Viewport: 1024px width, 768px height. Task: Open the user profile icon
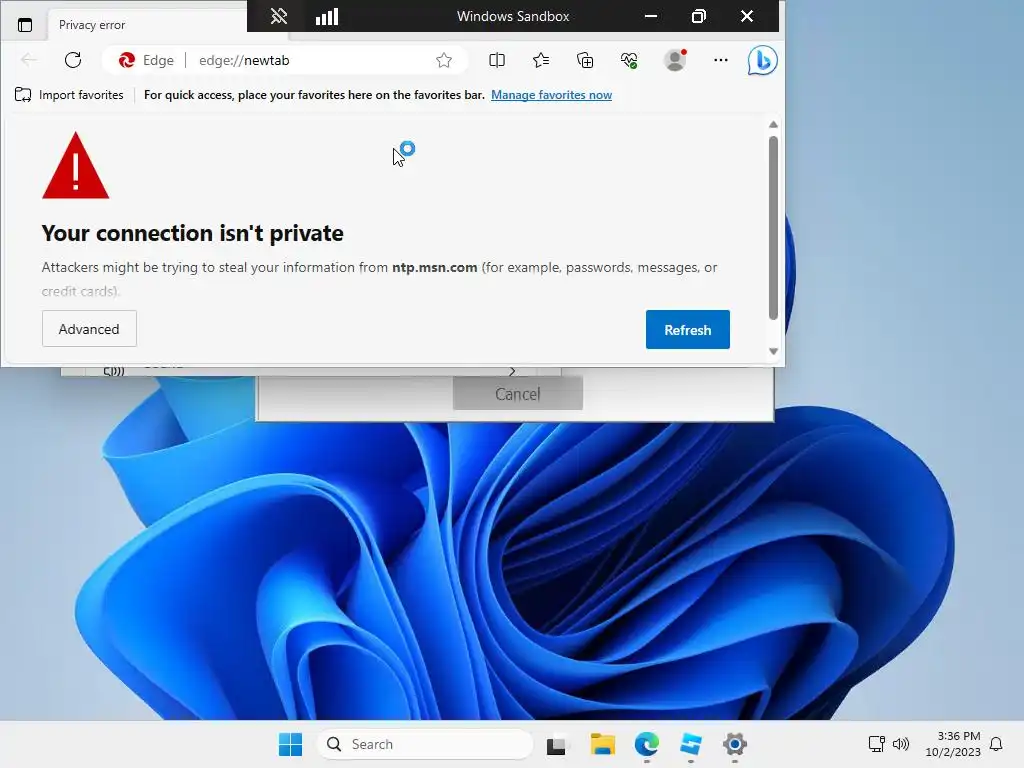click(x=675, y=60)
